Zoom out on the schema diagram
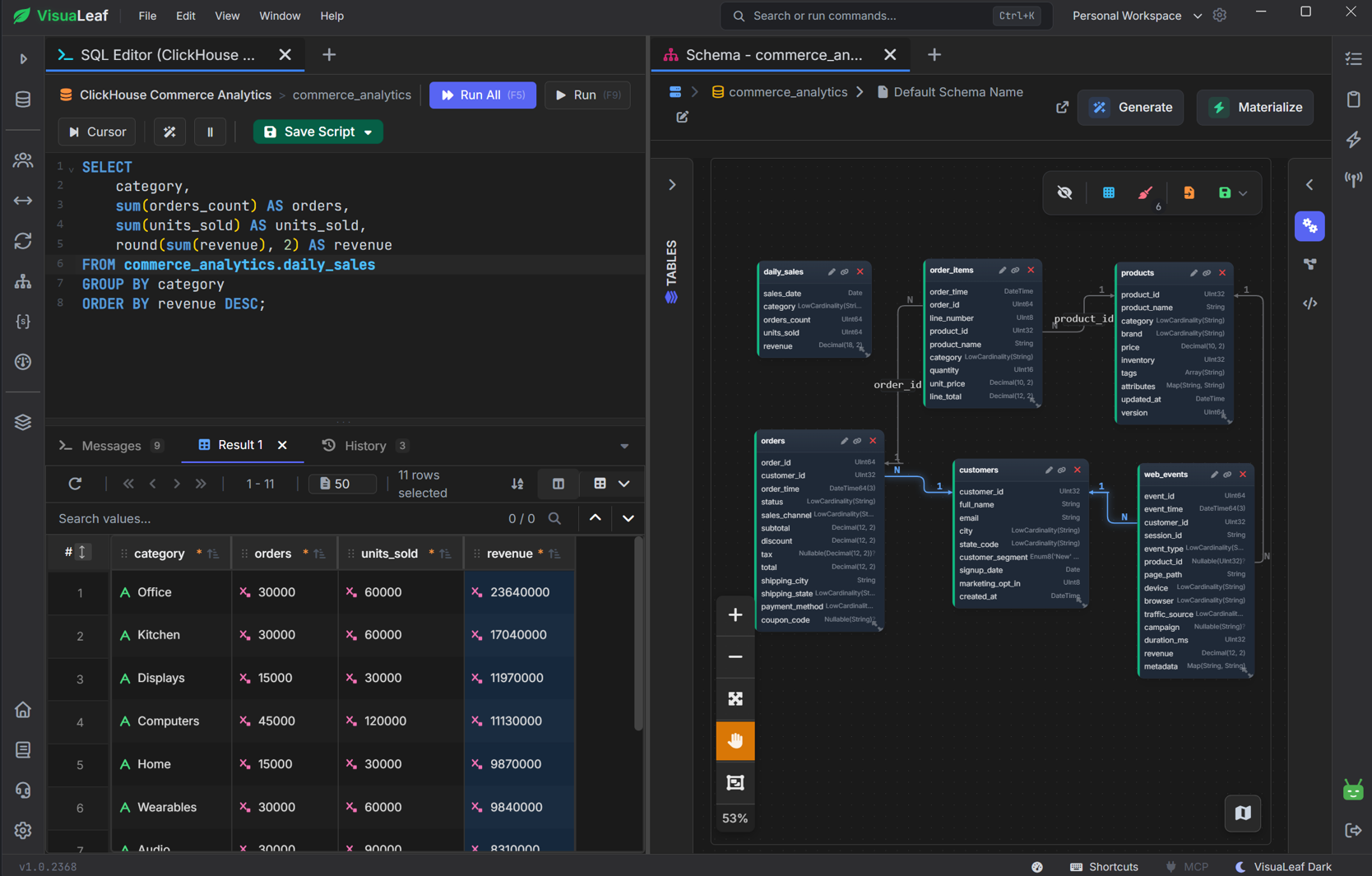The image size is (1372, 876). [735, 656]
